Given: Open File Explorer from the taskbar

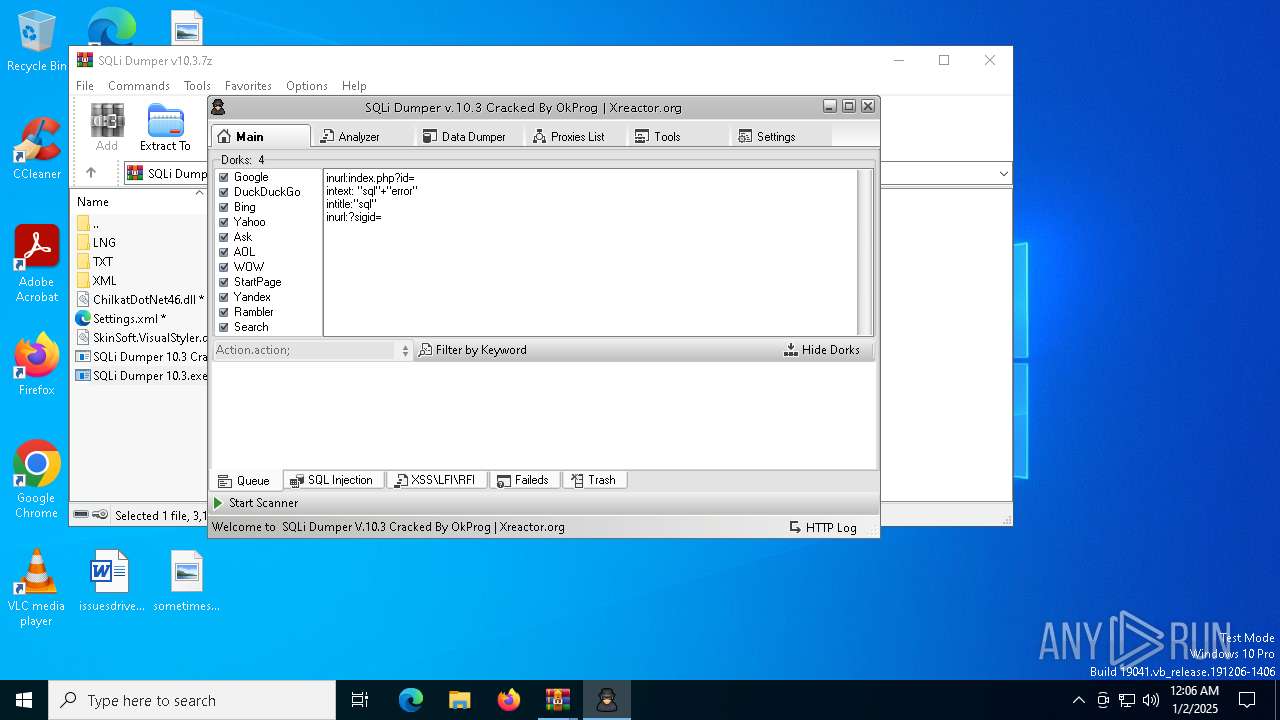Looking at the screenshot, I should click(460, 700).
